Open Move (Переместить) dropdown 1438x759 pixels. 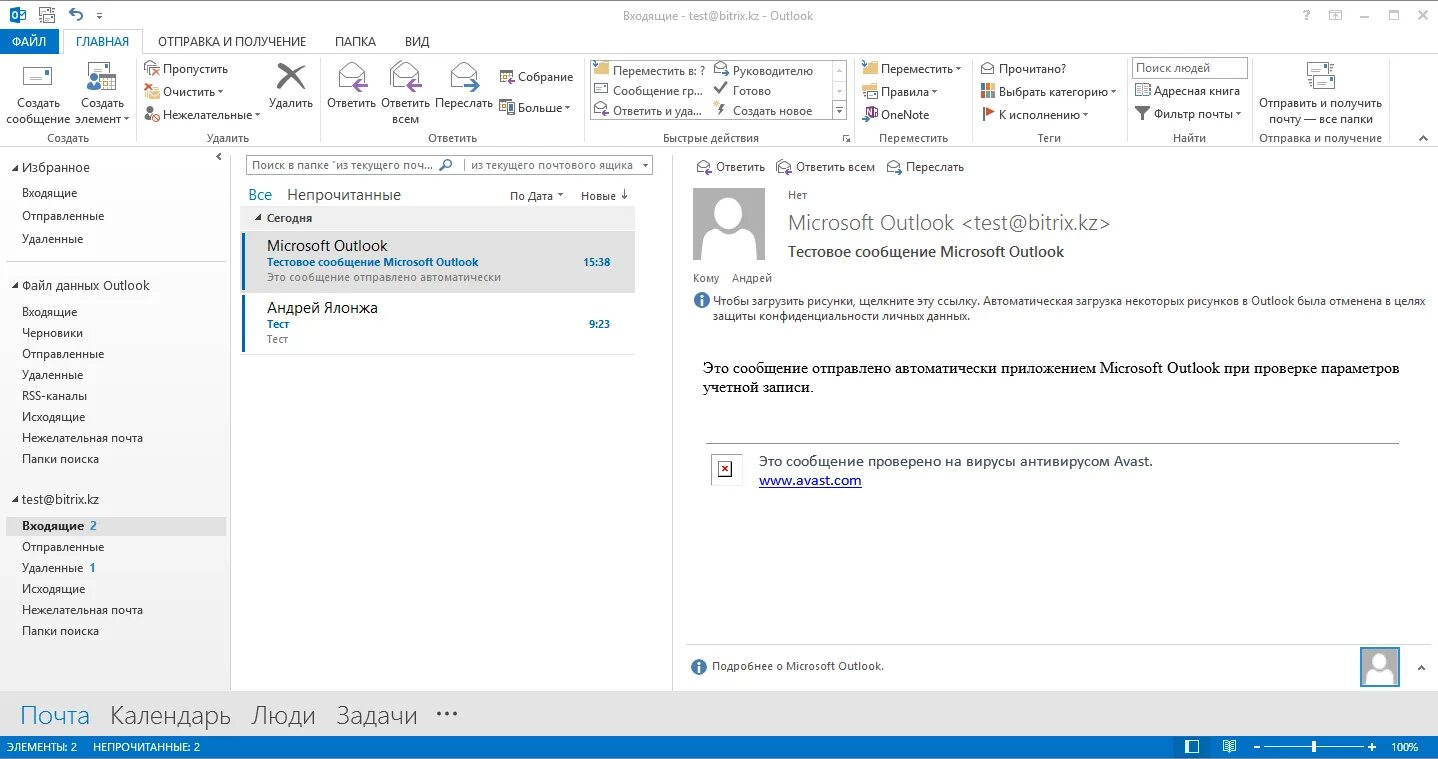[x=911, y=69]
